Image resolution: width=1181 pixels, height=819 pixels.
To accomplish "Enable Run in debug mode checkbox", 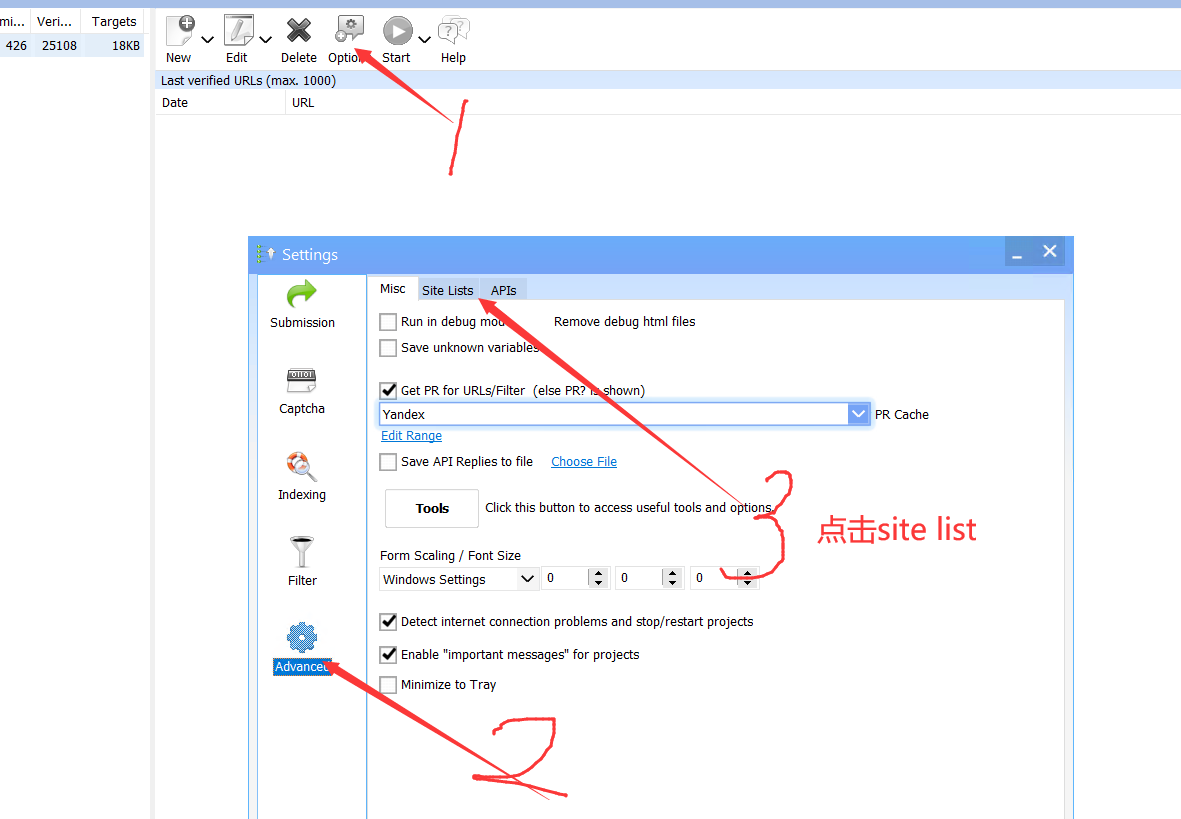I will (388, 322).
